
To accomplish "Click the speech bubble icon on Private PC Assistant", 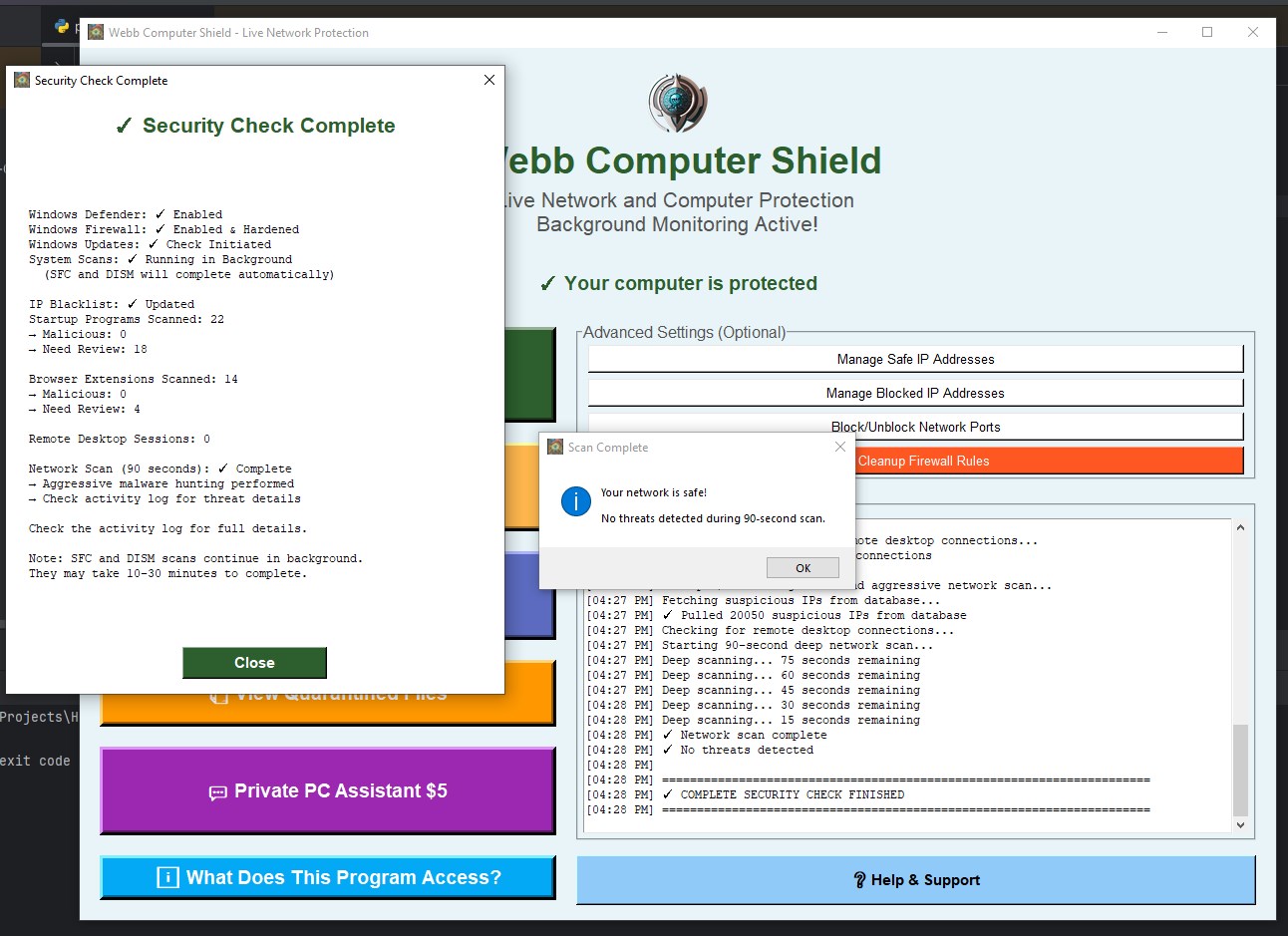I will 217,791.
